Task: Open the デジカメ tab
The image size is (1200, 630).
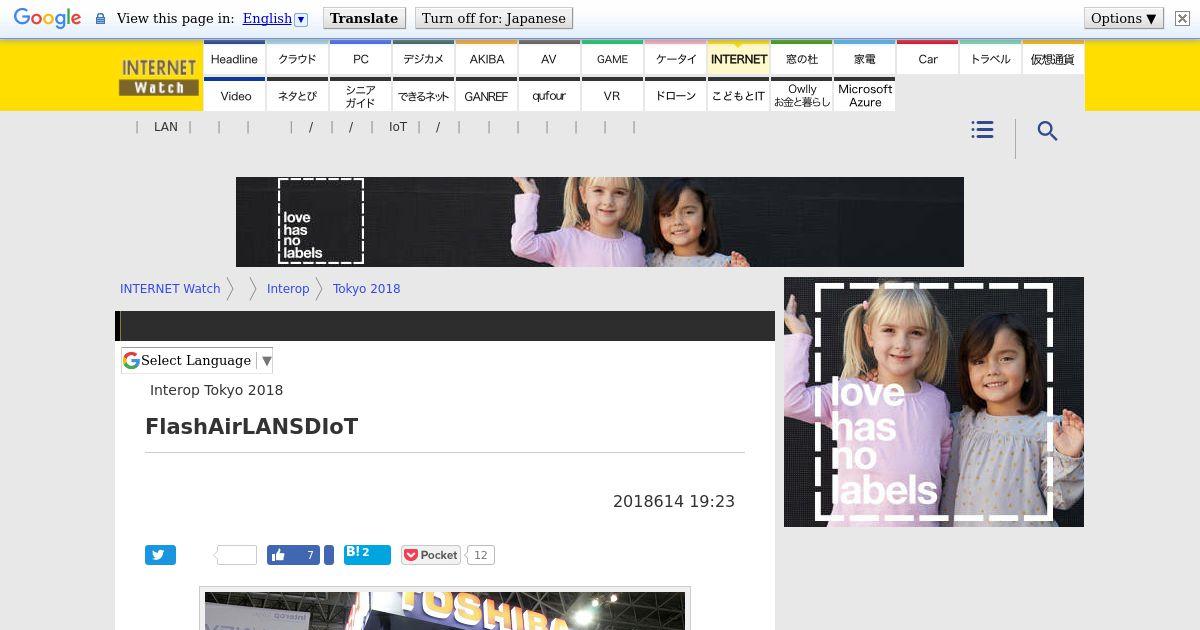Action: [x=423, y=58]
